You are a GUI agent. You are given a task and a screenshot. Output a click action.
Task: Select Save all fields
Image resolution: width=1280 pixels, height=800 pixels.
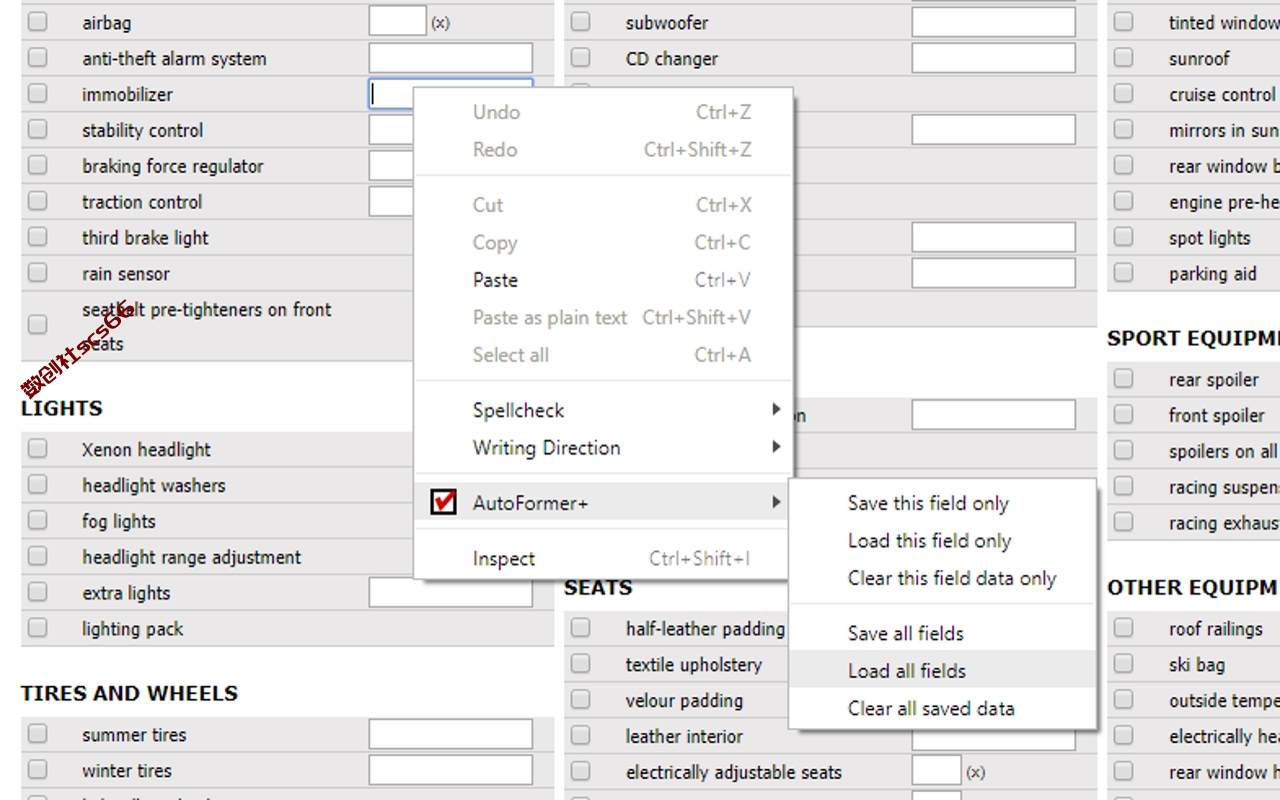(x=943, y=633)
